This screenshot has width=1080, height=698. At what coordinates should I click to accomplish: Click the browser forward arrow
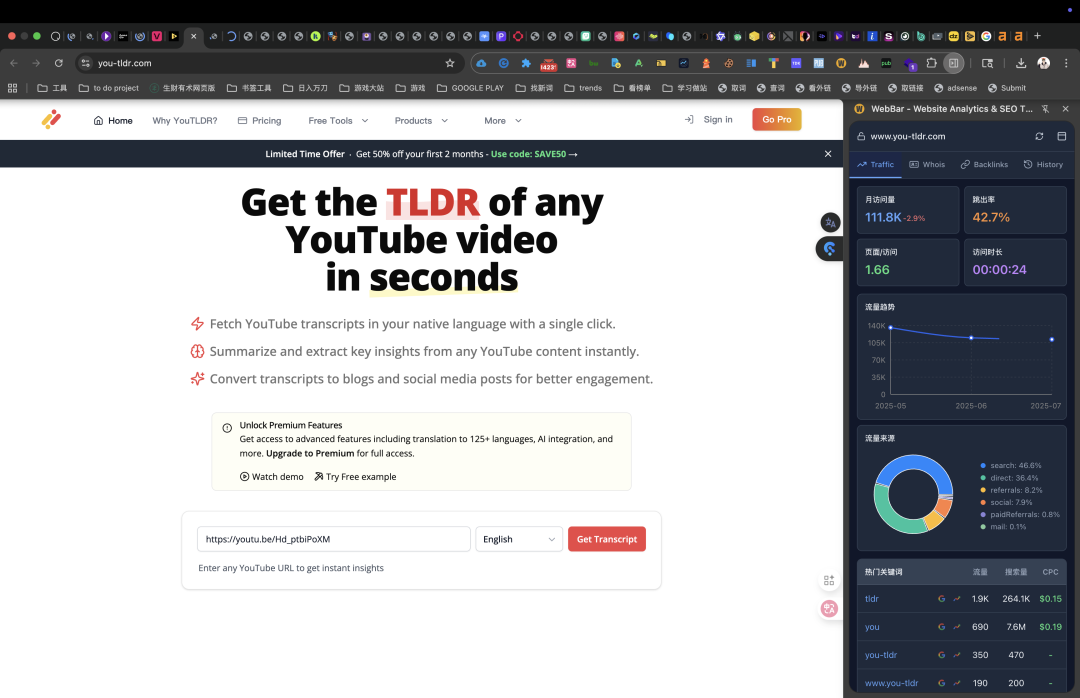click(x=36, y=63)
